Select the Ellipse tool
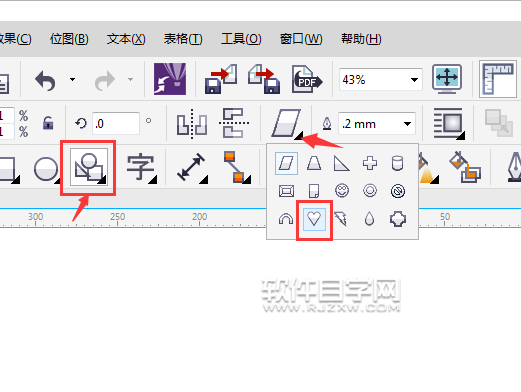The width and height of the screenshot is (521, 392). click(46, 169)
